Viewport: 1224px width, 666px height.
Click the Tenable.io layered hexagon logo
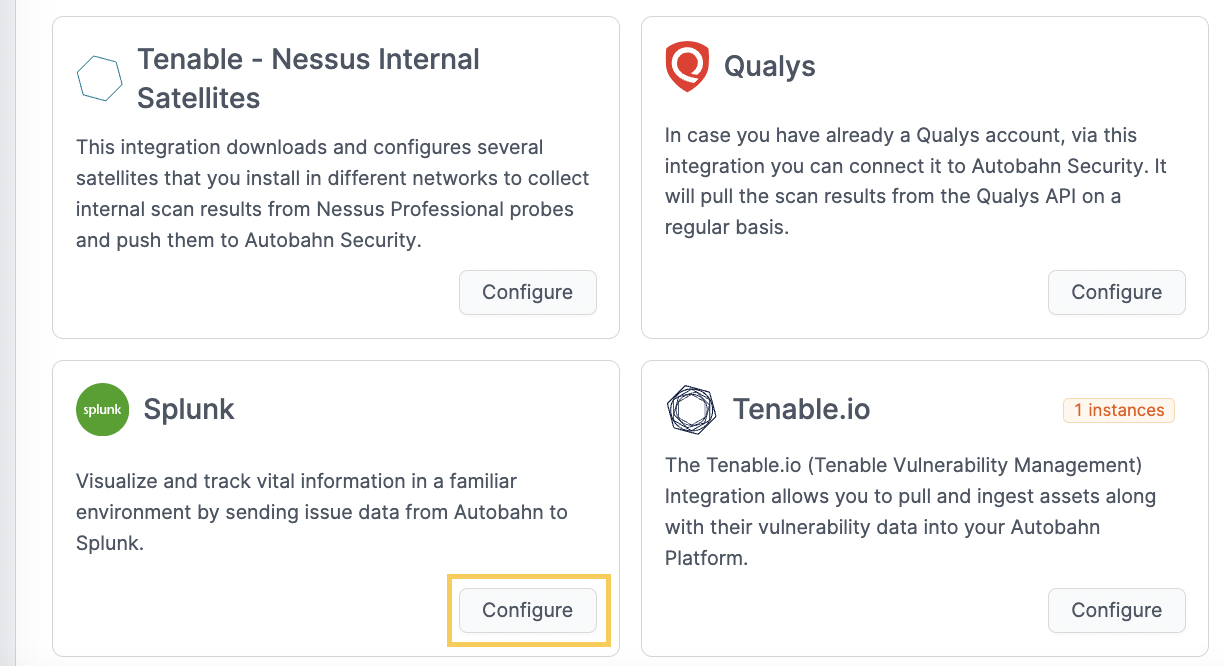click(x=691, y=409)
